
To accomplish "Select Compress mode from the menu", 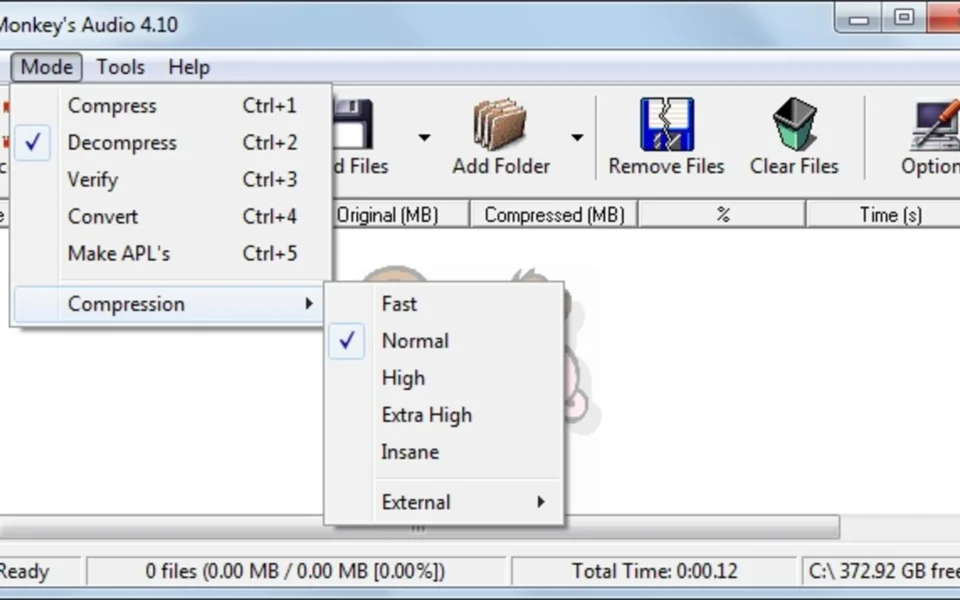I will pos(173,105).
